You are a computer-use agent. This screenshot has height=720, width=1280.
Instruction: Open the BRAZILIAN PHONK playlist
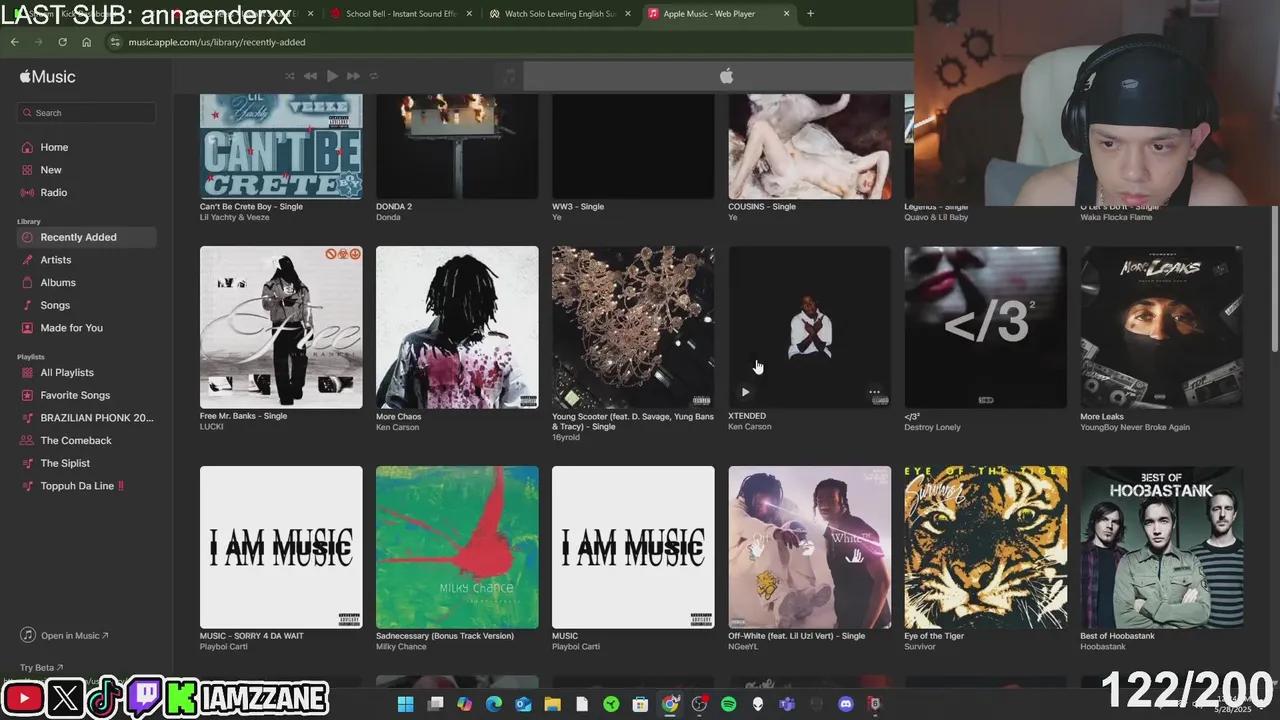[x=96, y=418]
